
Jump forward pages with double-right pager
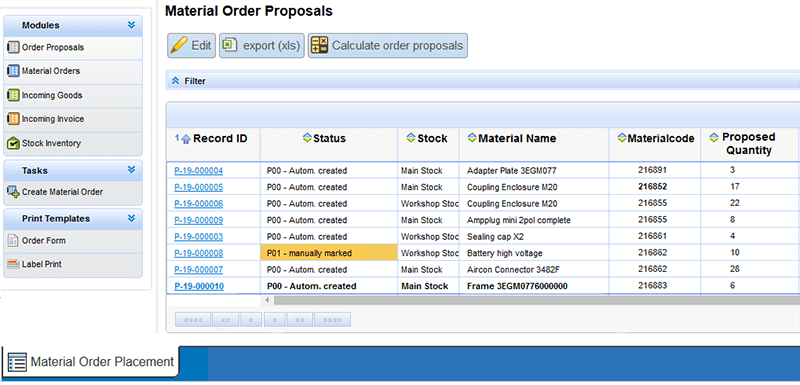coord(299,320)
